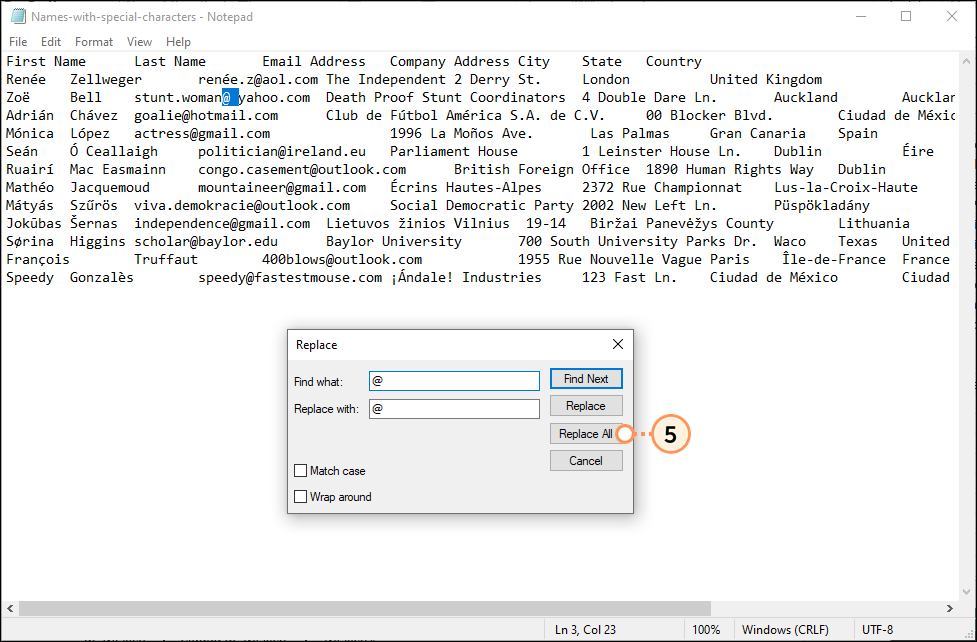Screen dimensions: 977x642
Task: Open the Help menu
Action: coord(178,42)
